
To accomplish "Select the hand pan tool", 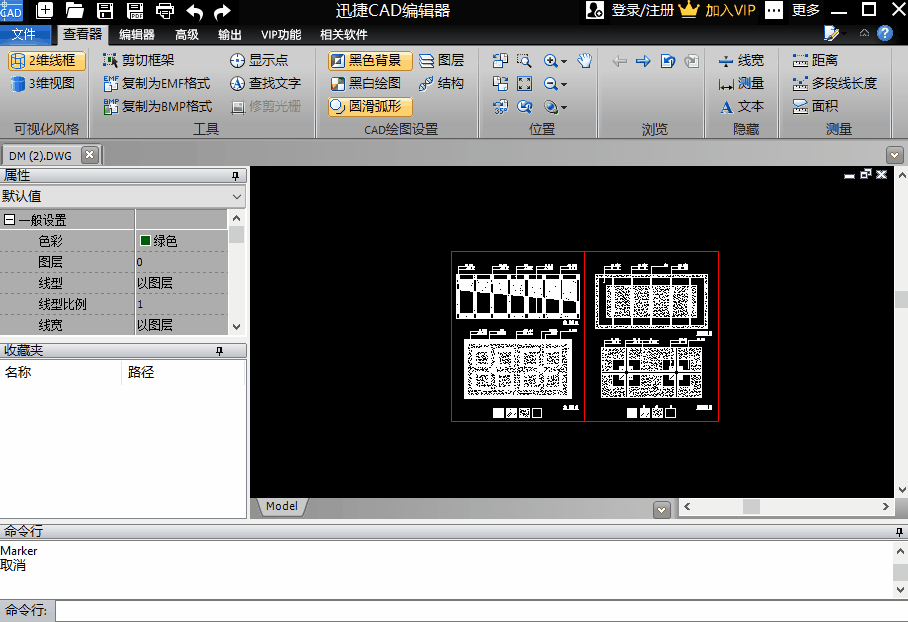I will (x=585, y=61).
